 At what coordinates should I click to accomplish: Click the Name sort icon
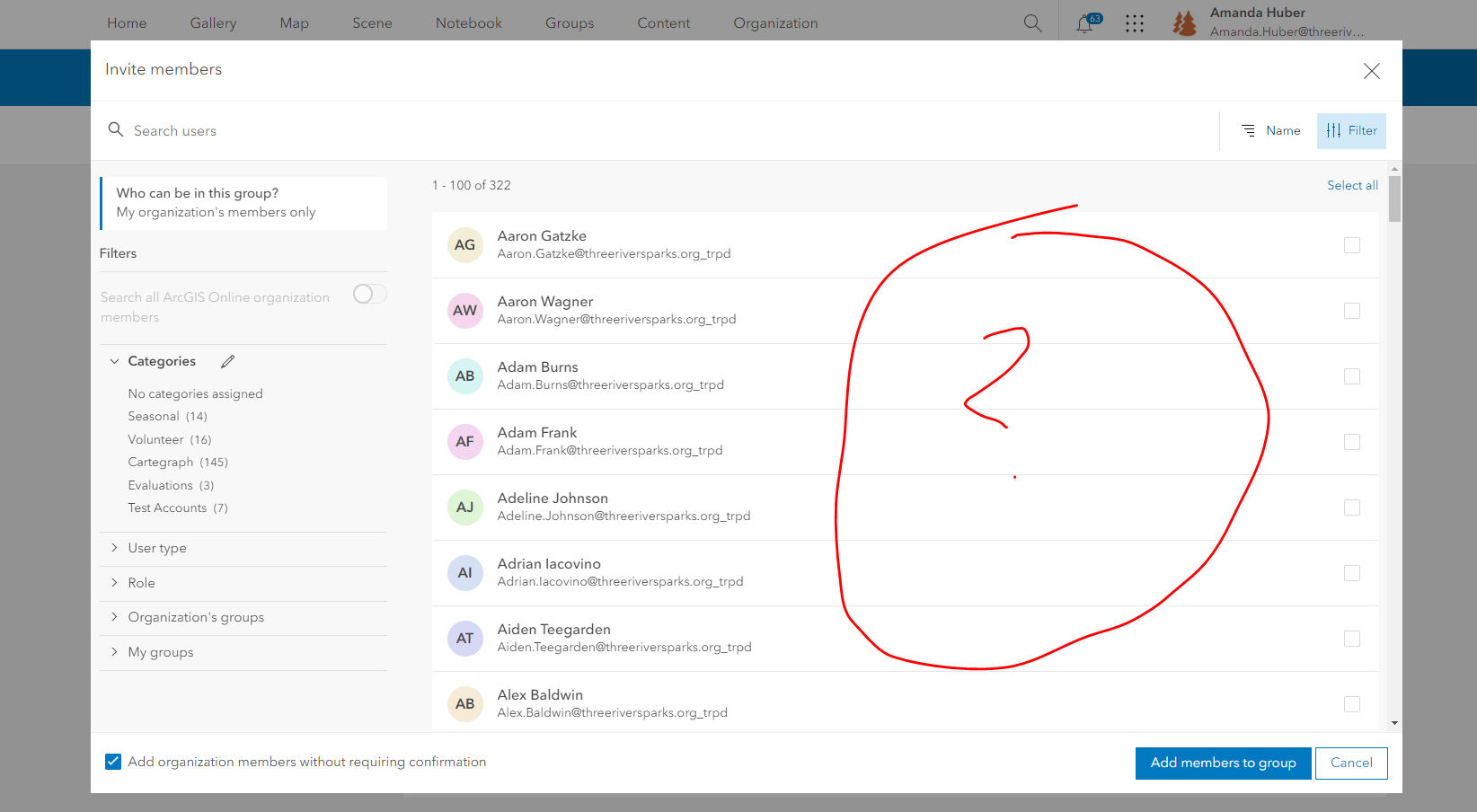(x=1249, y=130)
